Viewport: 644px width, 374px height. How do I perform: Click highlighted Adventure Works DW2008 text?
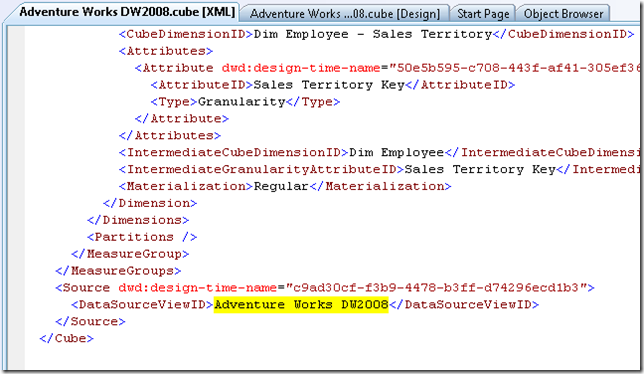click(301, 305)
